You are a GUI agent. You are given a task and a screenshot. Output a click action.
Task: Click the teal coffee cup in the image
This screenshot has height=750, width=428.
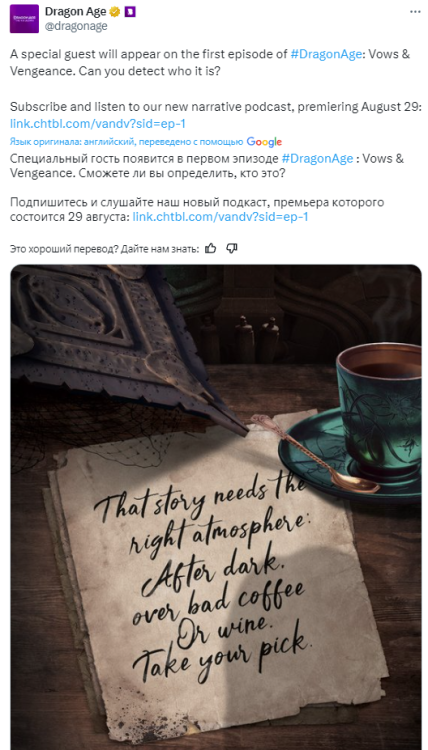[x=379, y=409]
